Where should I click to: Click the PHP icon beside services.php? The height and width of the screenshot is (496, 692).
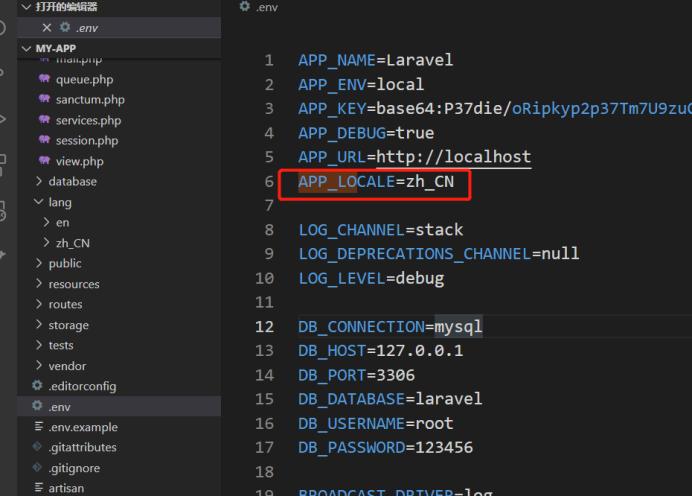coord(44,120)
